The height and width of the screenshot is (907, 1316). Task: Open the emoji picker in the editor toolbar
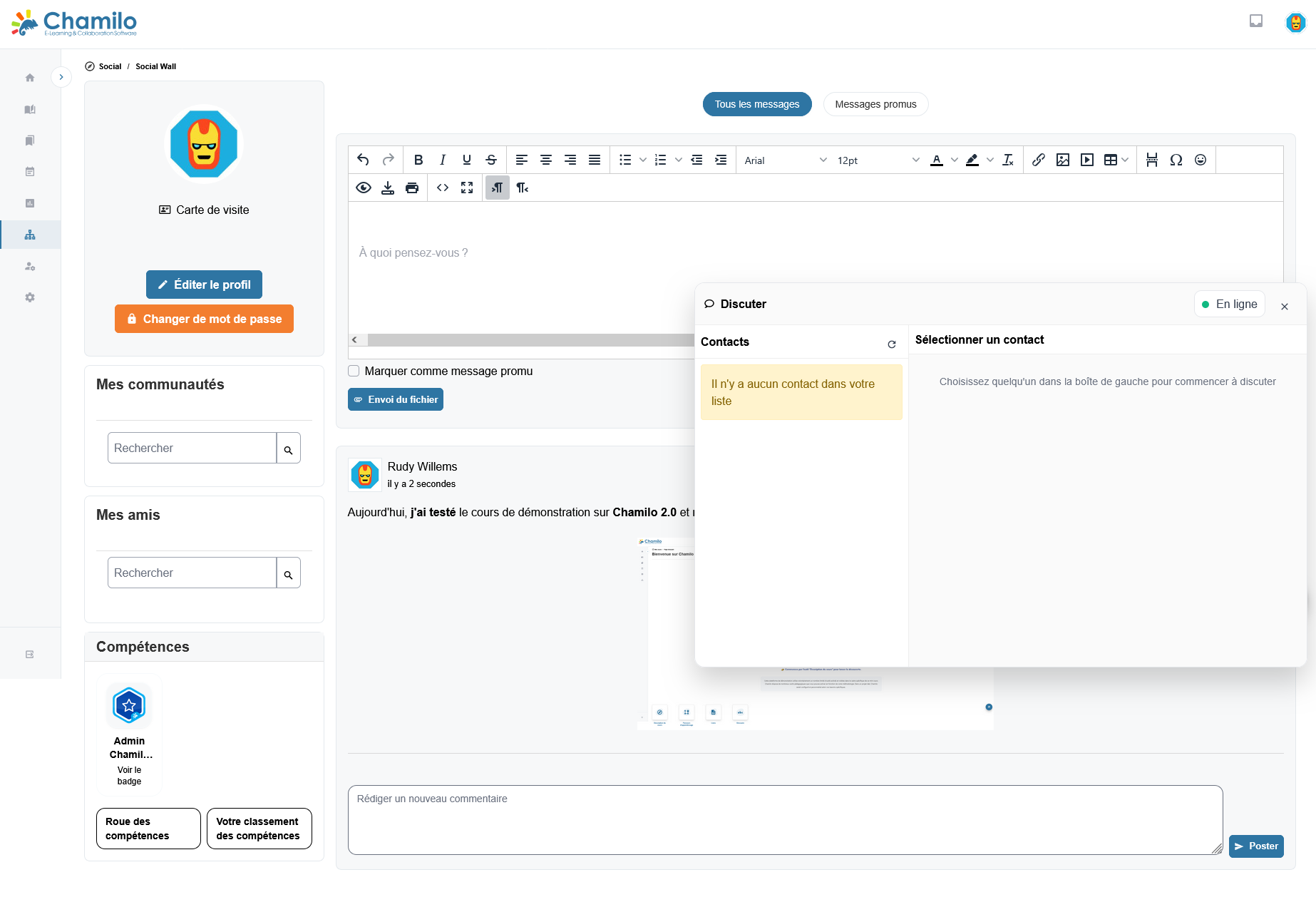click(x=1201, y=160)
